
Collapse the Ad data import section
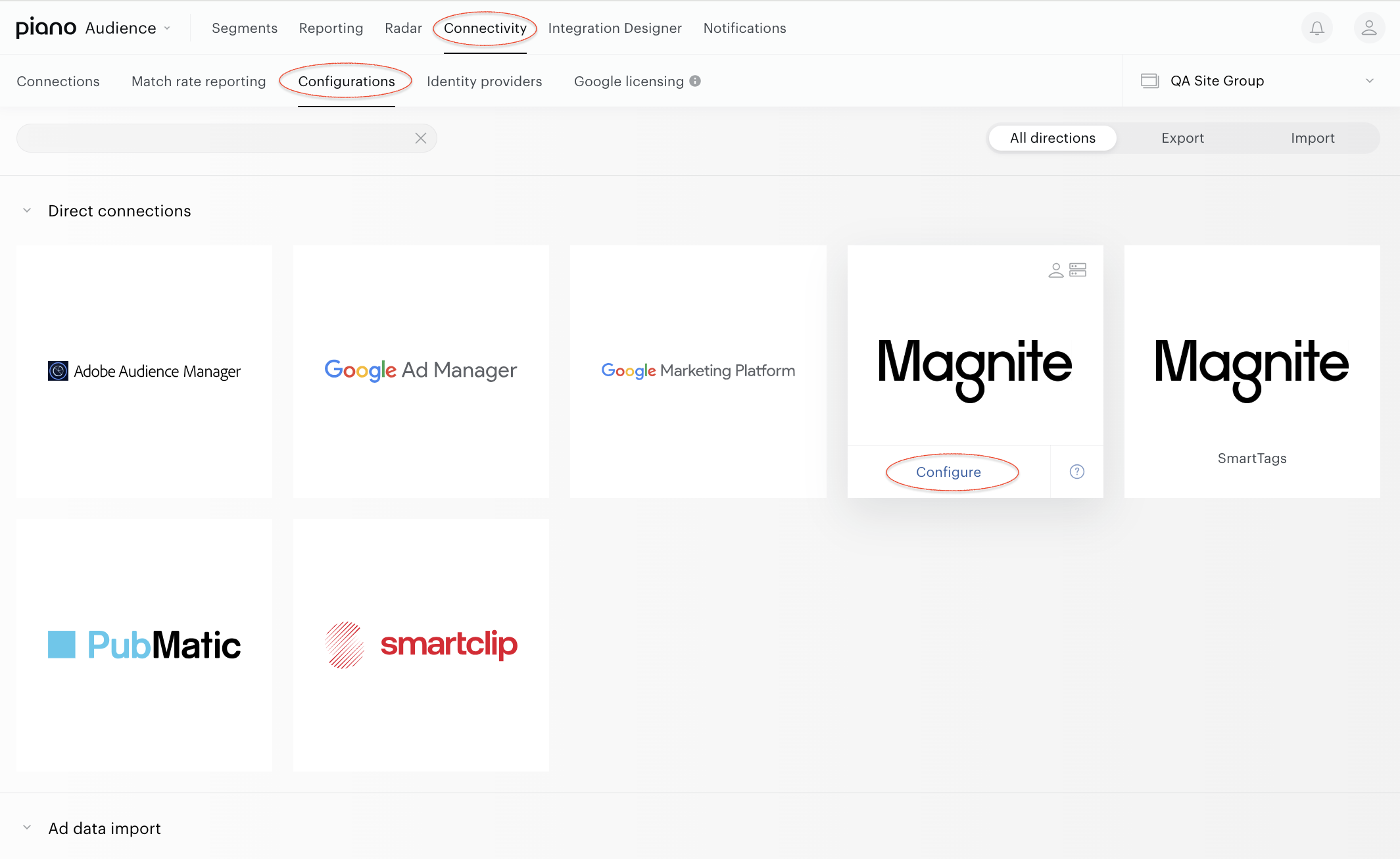click(x=27, y=827)
